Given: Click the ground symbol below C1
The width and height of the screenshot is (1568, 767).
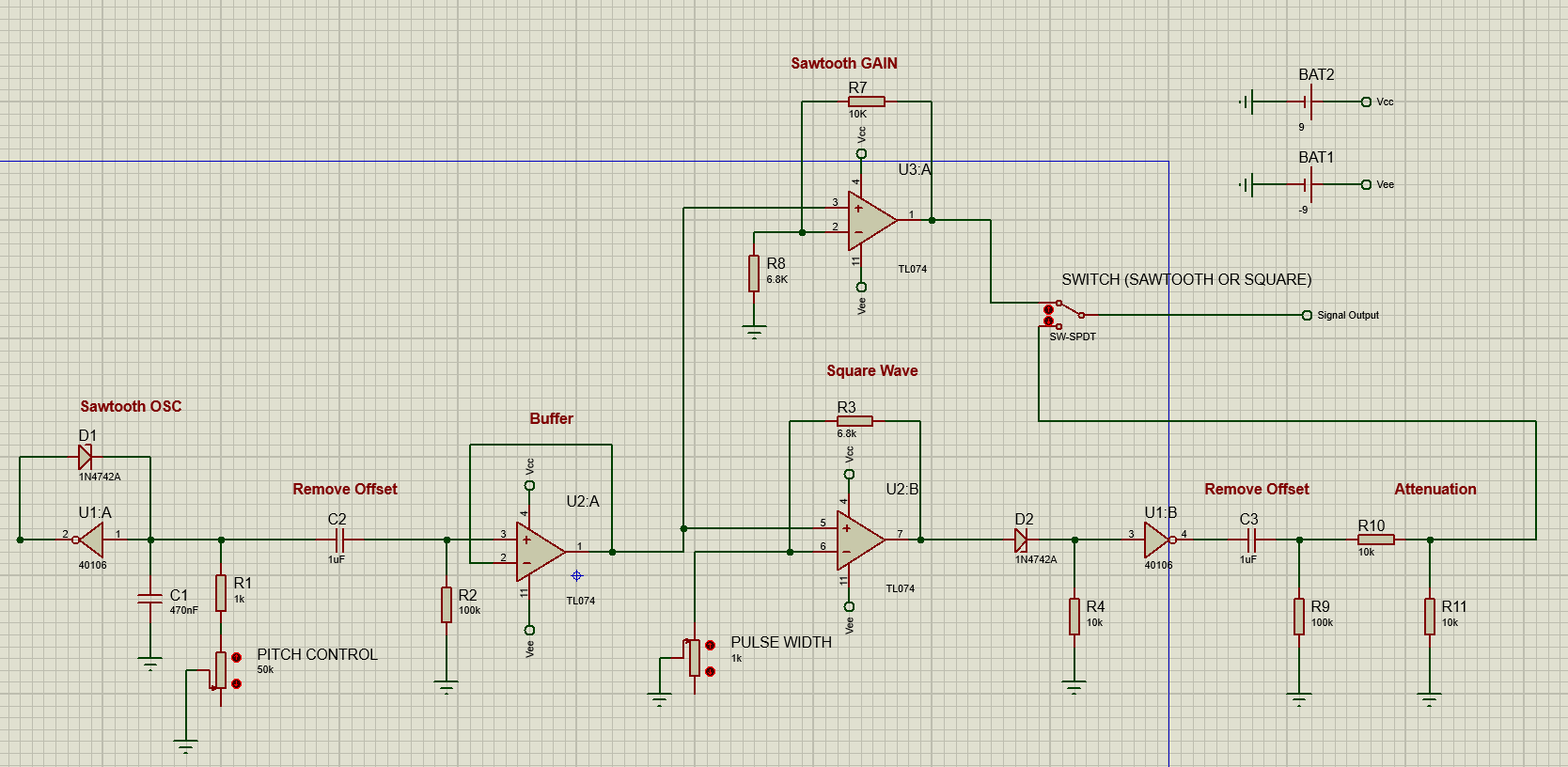Looking at the screenshot, I should 149,664.
